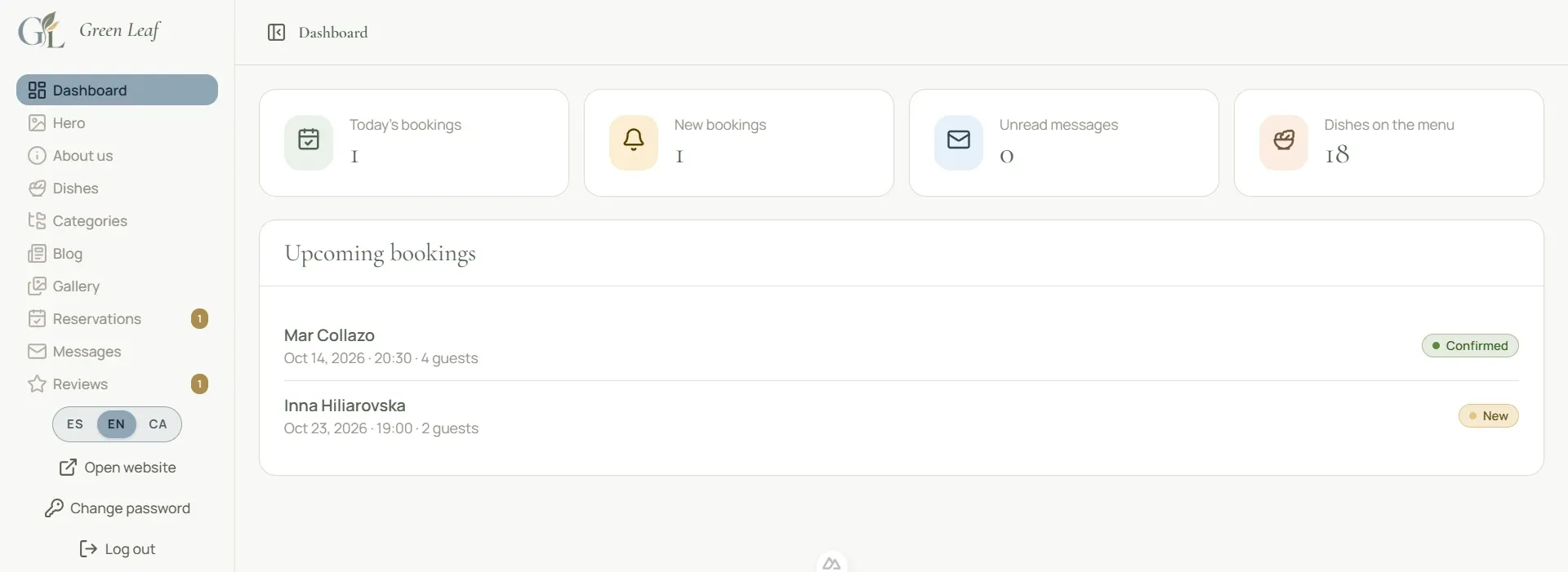Switch language to CA
1568x572 pixels.
coord(158,424)
